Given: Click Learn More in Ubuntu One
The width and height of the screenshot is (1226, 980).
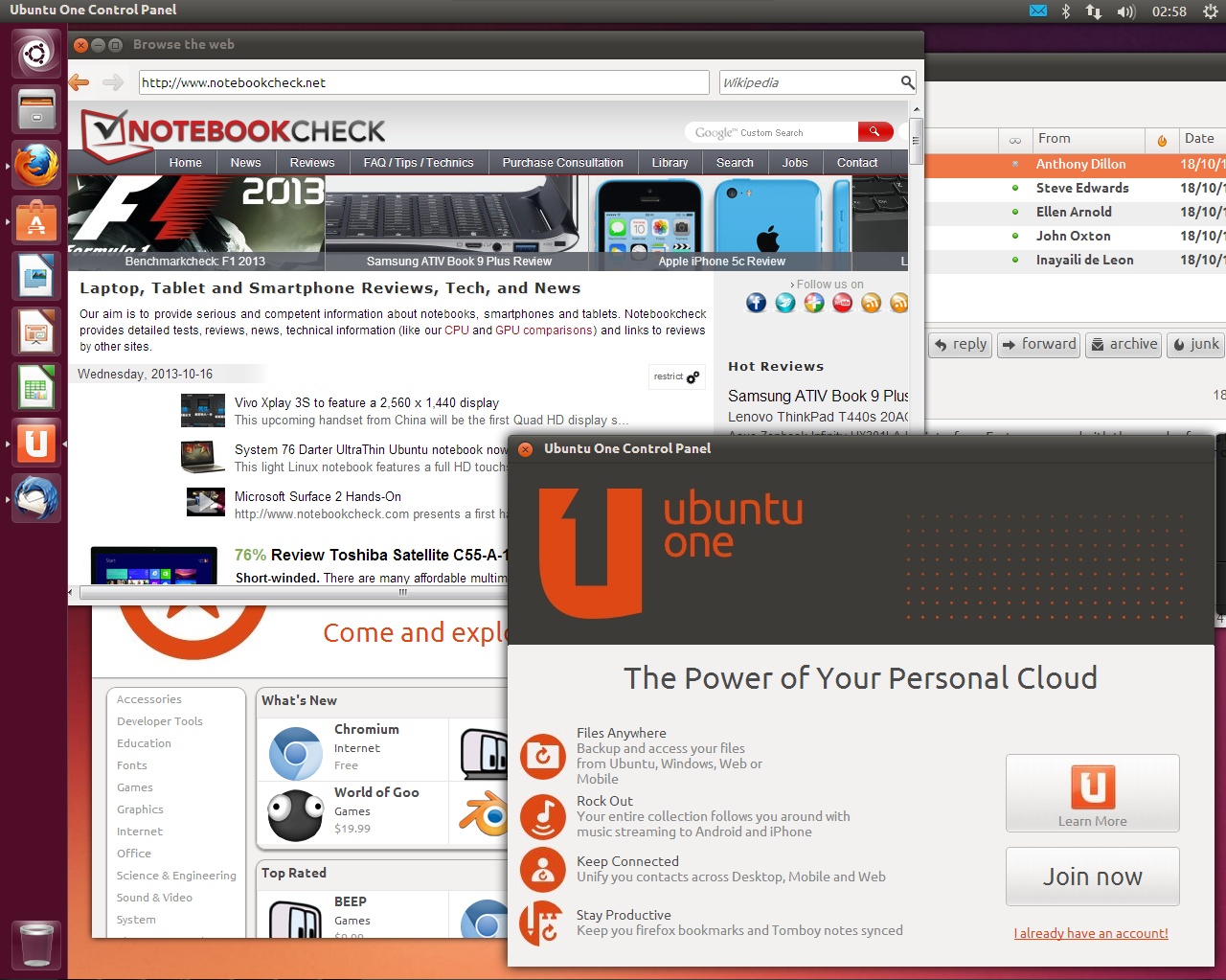Looking at the screenshot, I should [x=1093, y=793].
